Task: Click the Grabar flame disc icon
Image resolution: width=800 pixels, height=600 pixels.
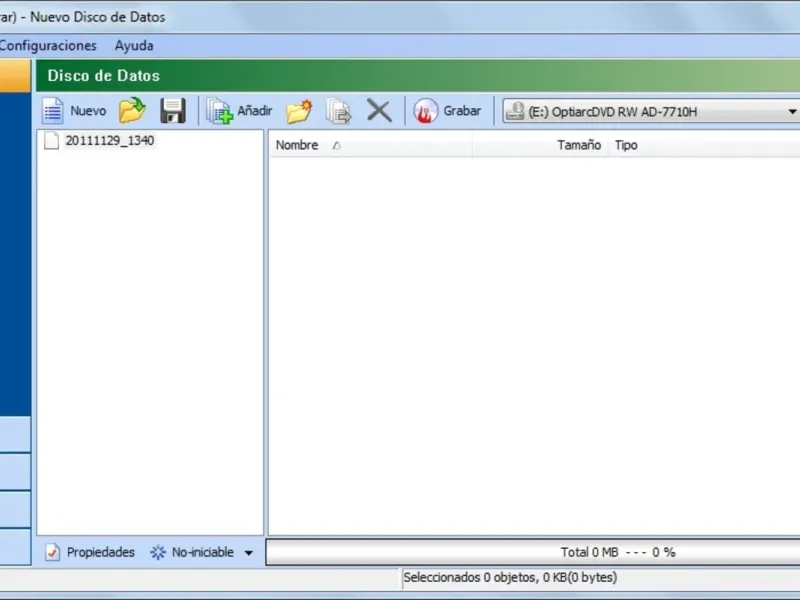Action: pyautogui.click(x=426, y=111)
